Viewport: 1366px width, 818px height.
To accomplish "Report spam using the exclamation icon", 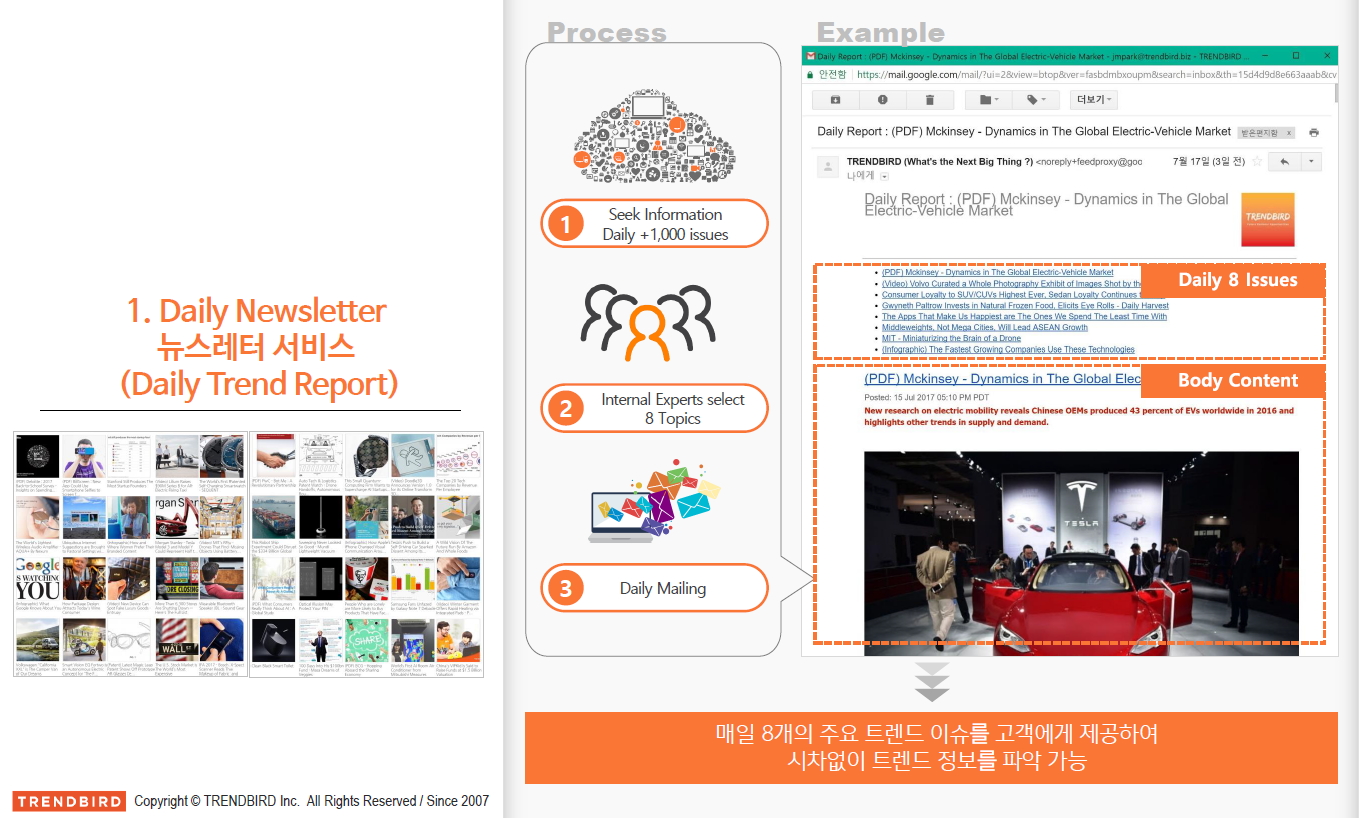I will pos(883,100).
